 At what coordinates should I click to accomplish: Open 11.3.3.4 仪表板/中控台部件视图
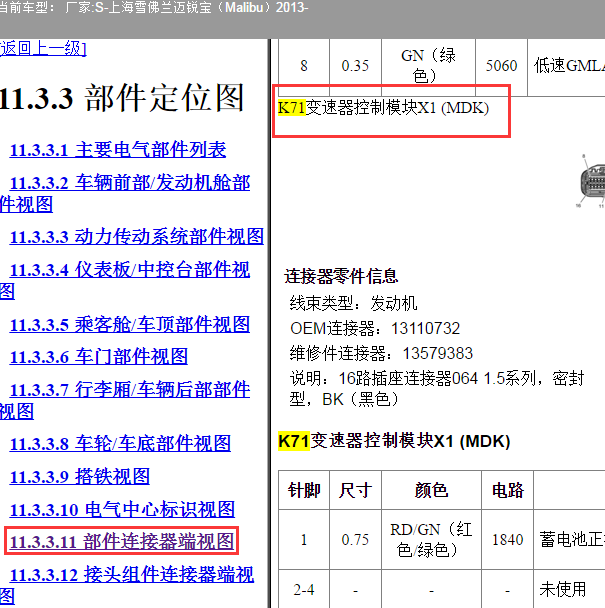point(125,280)
